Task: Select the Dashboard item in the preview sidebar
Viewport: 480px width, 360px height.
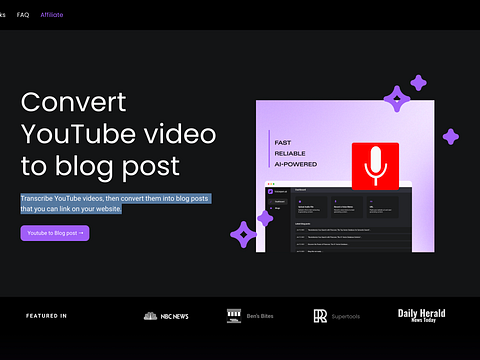Action: pyautogui.click(x=278, y=202)
